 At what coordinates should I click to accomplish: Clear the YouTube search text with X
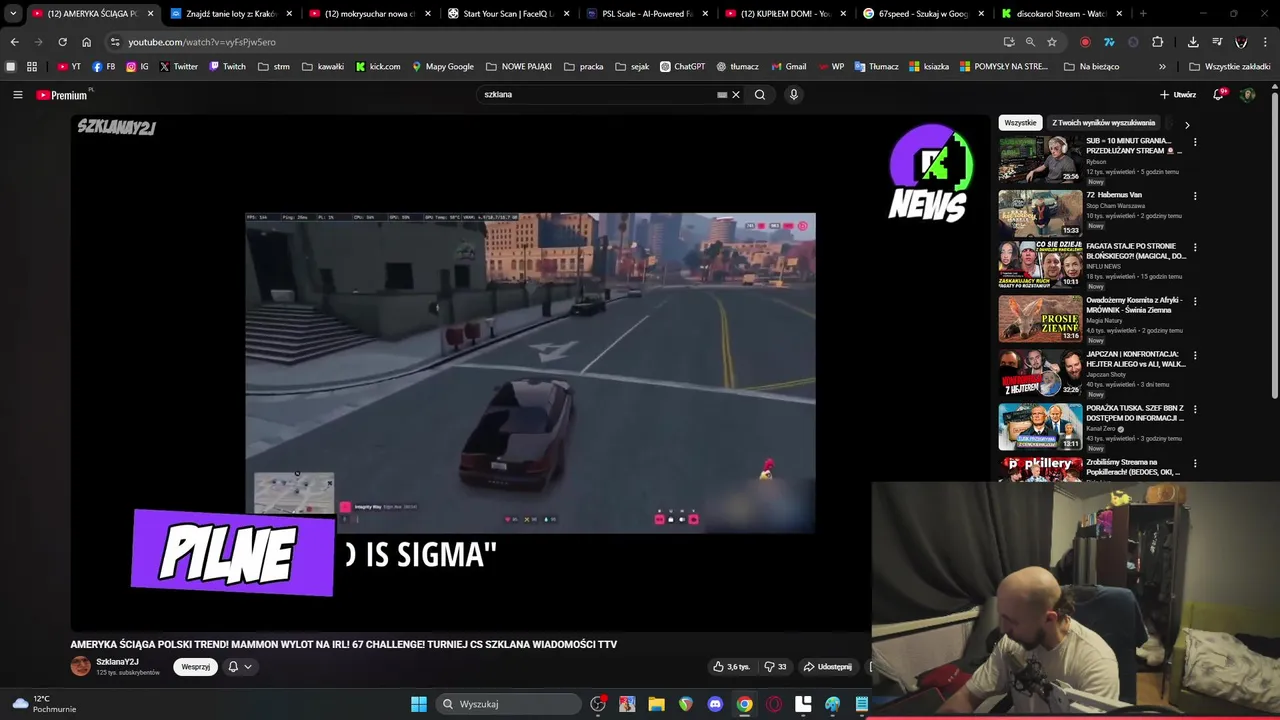(x=735, y=95)
